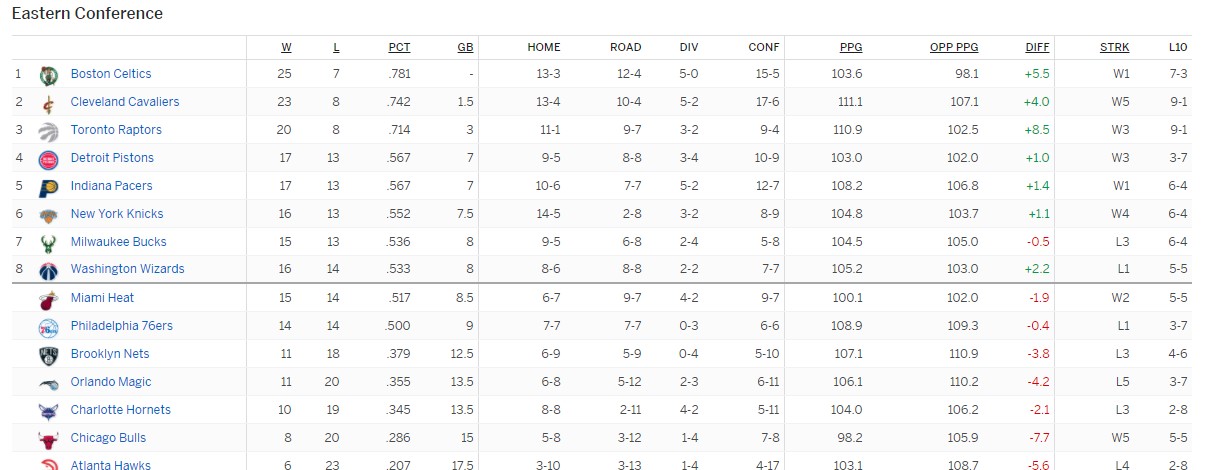
Task: Sort standings by DIFF column header
Action: click(1037, 47)
